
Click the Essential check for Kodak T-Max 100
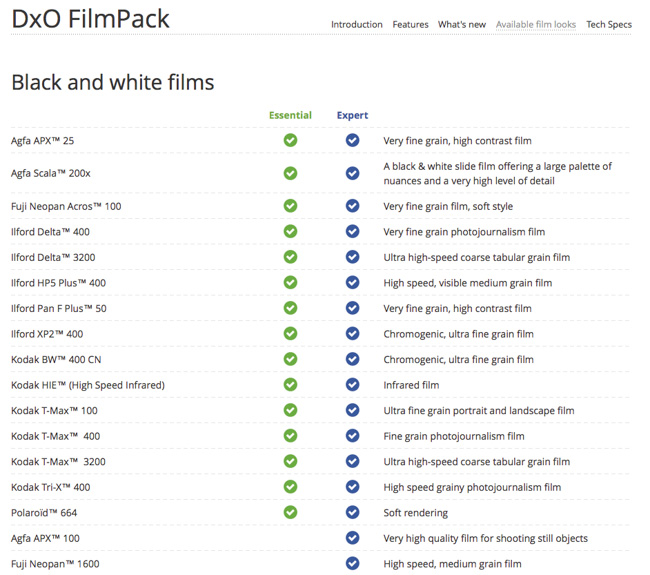290,410
